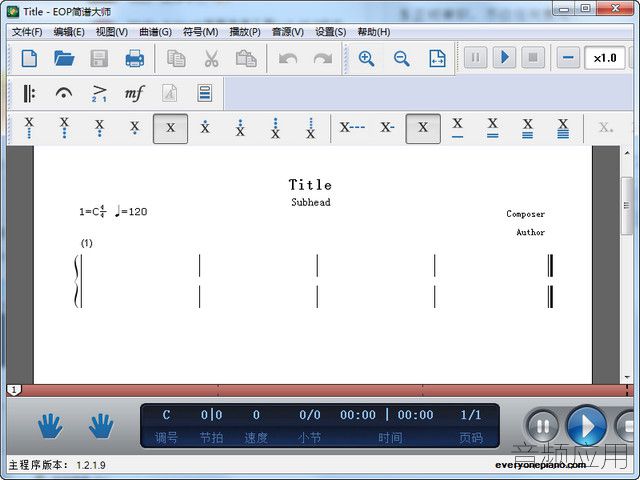Open the 音源(V) menu
Viewport: 640px width, 480px height.
click(x=288, y=32)
